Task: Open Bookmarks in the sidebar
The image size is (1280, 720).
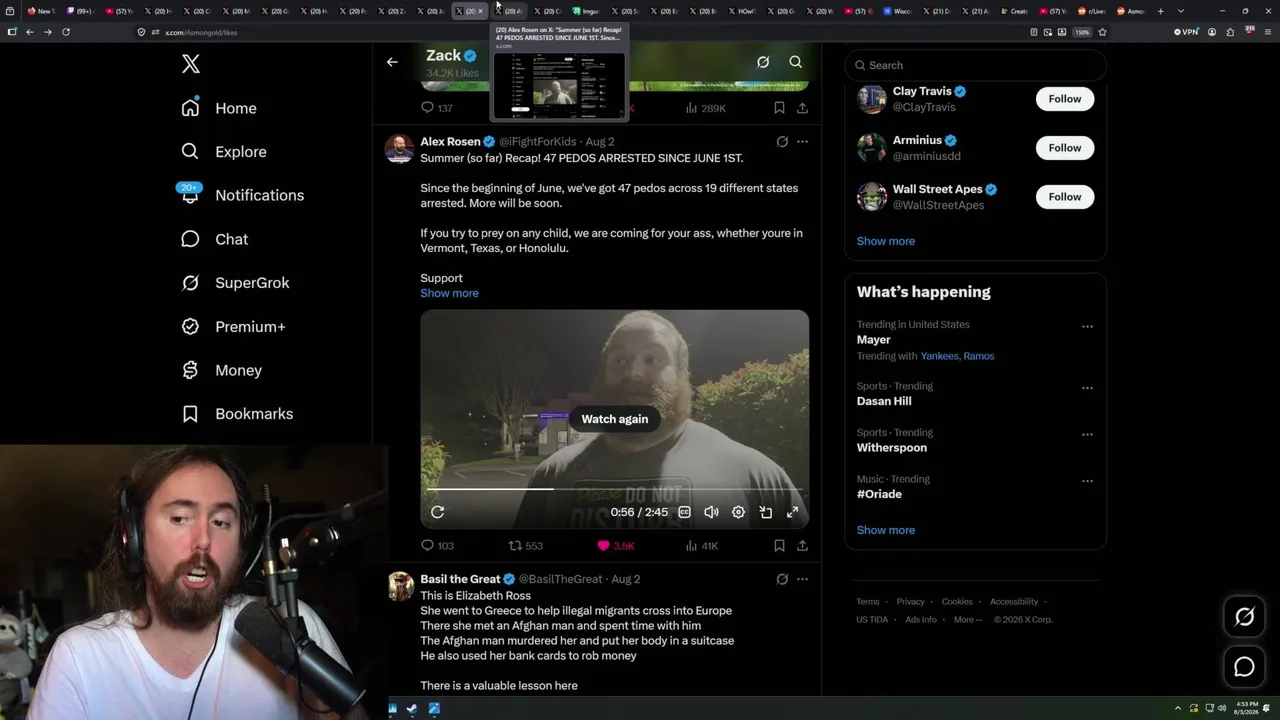Action: [237, 414]
